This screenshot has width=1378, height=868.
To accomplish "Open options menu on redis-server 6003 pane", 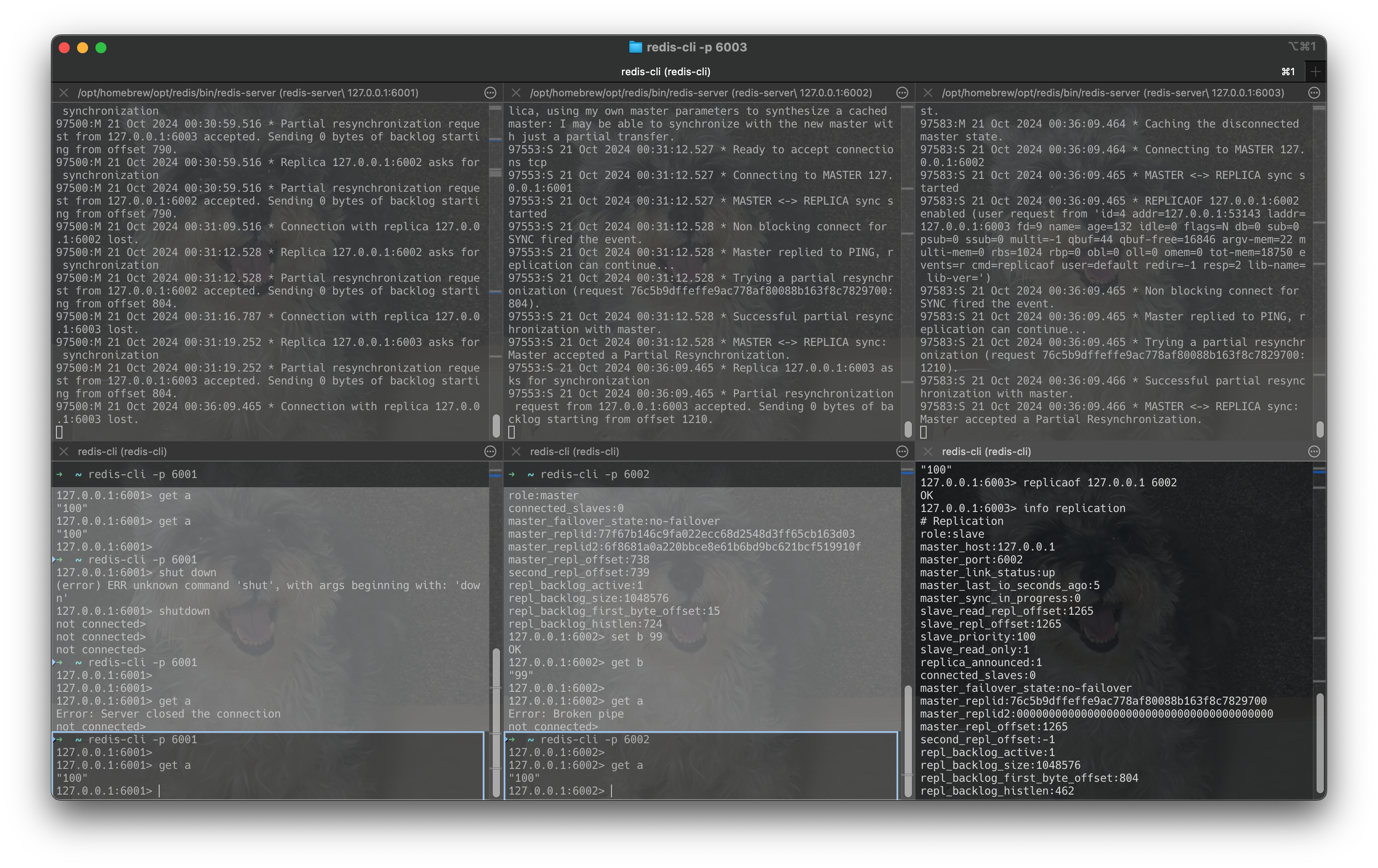I will (1314, 92).
